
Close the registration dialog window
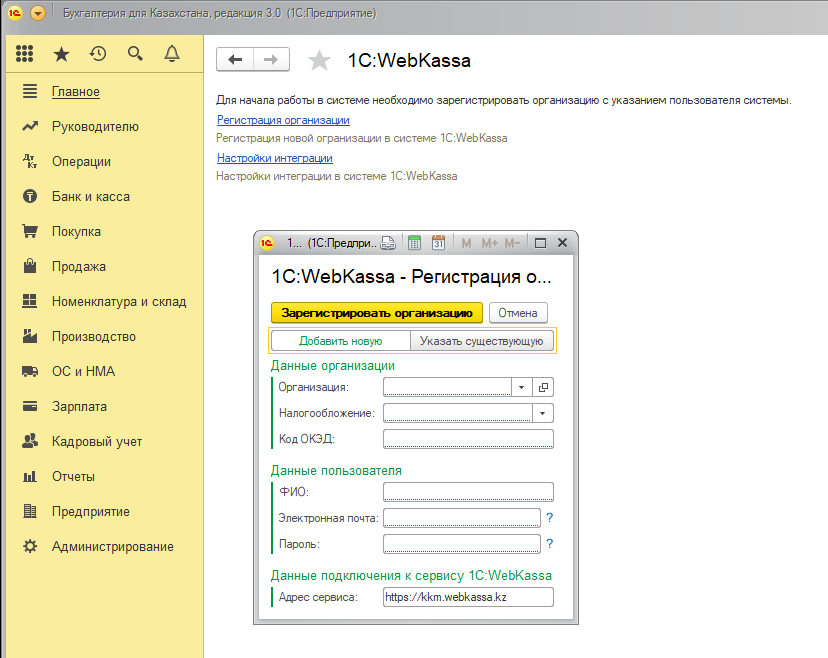coord(562,242)
